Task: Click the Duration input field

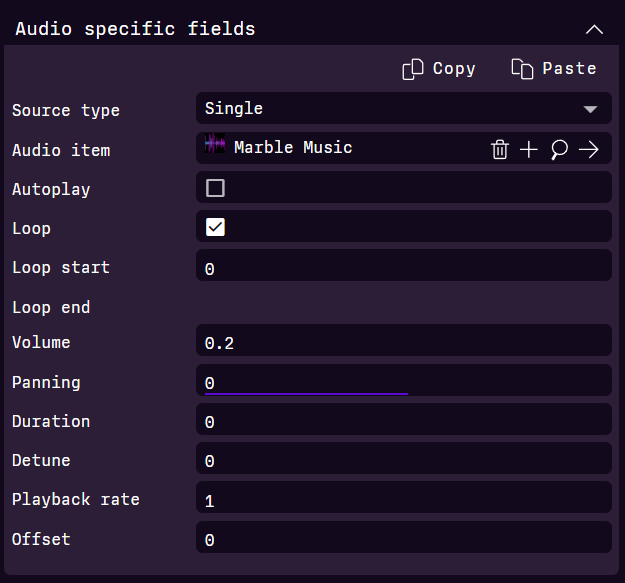Action: coord(404,419)
